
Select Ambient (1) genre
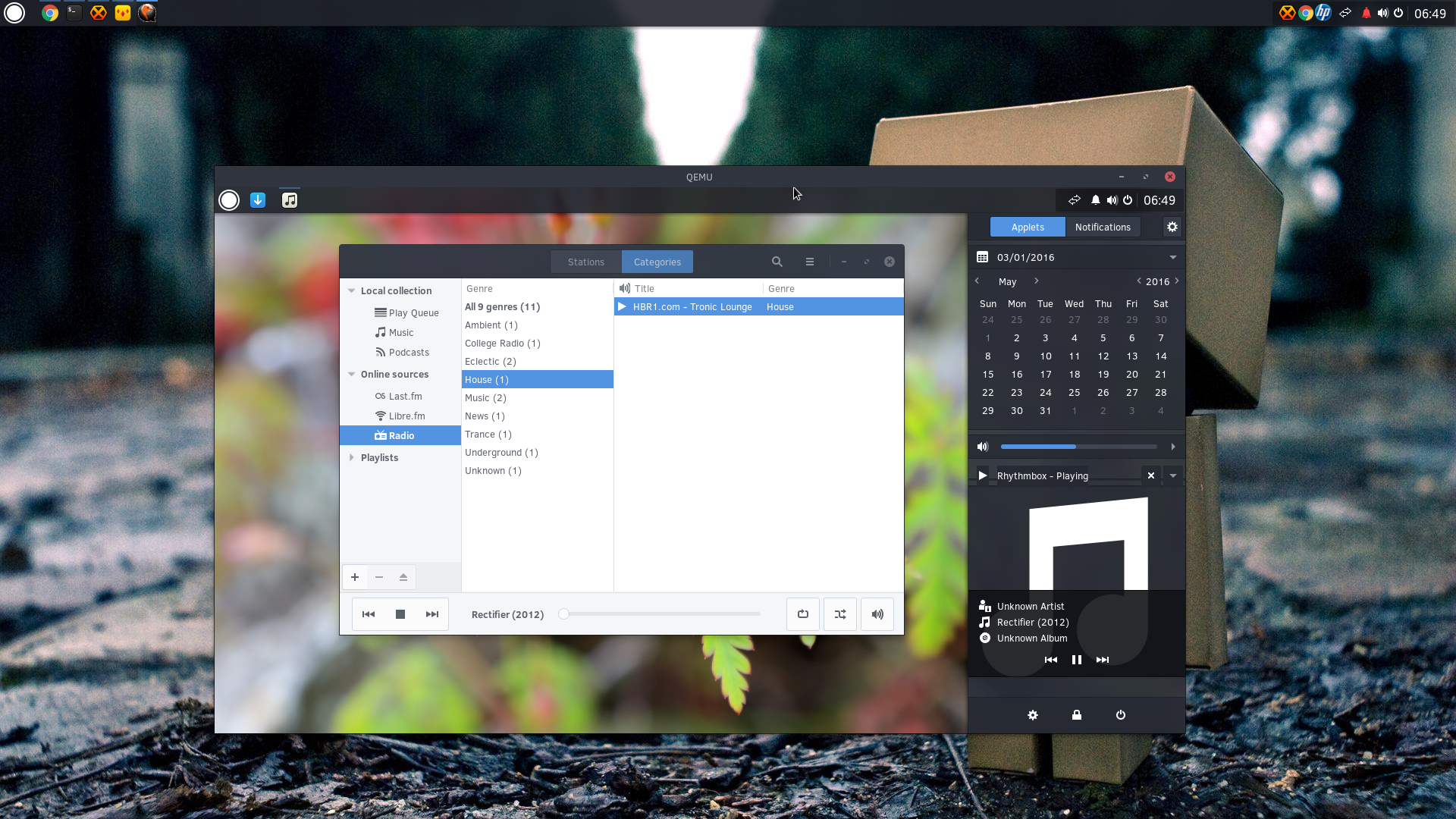pos(538,325)
